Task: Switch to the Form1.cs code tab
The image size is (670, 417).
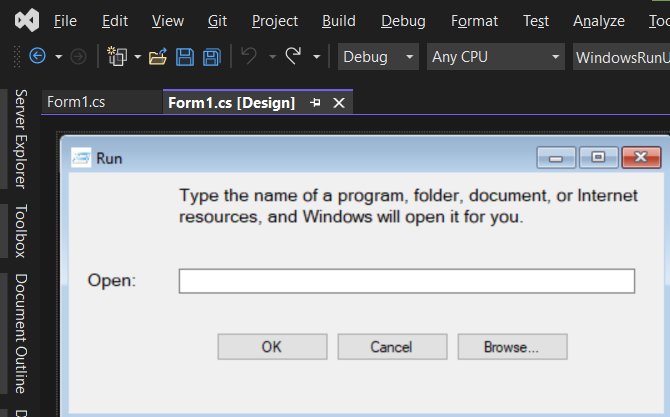Action: coord(102,102)
